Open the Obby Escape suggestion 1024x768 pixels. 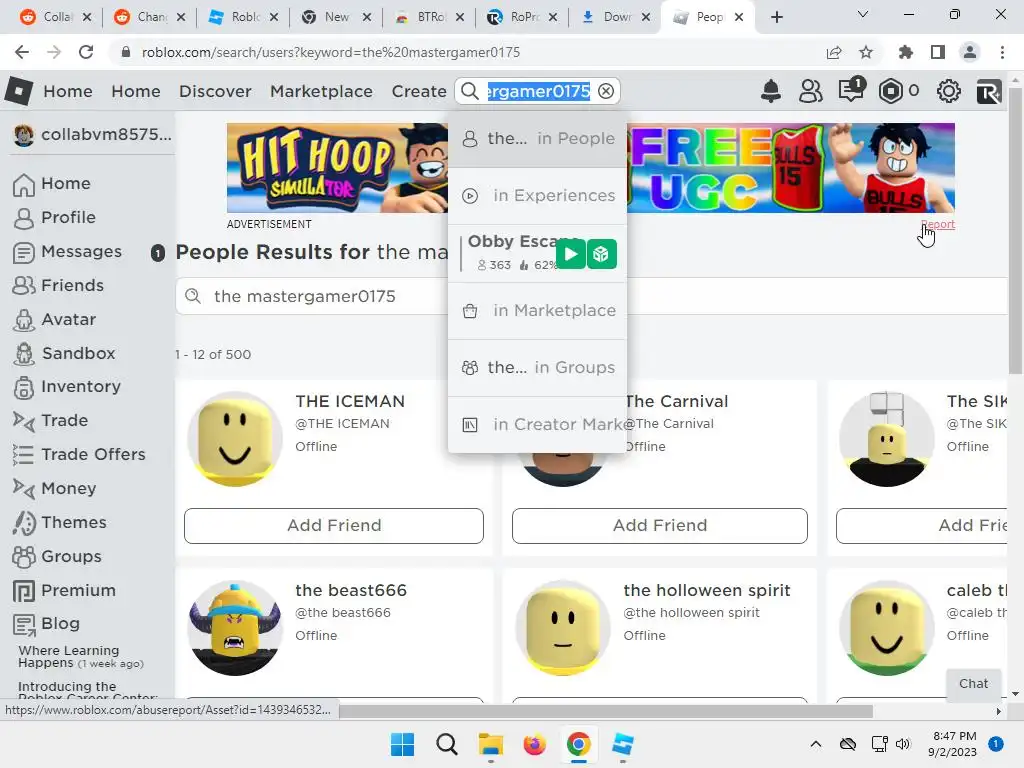(509, 253)
